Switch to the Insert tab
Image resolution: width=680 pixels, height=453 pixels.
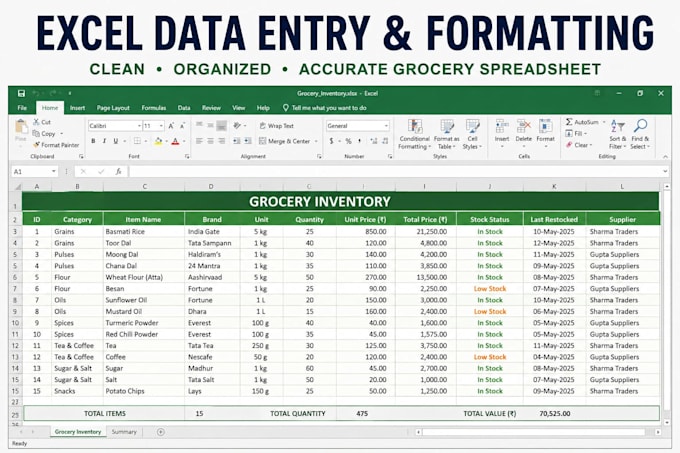pos(78,108)
